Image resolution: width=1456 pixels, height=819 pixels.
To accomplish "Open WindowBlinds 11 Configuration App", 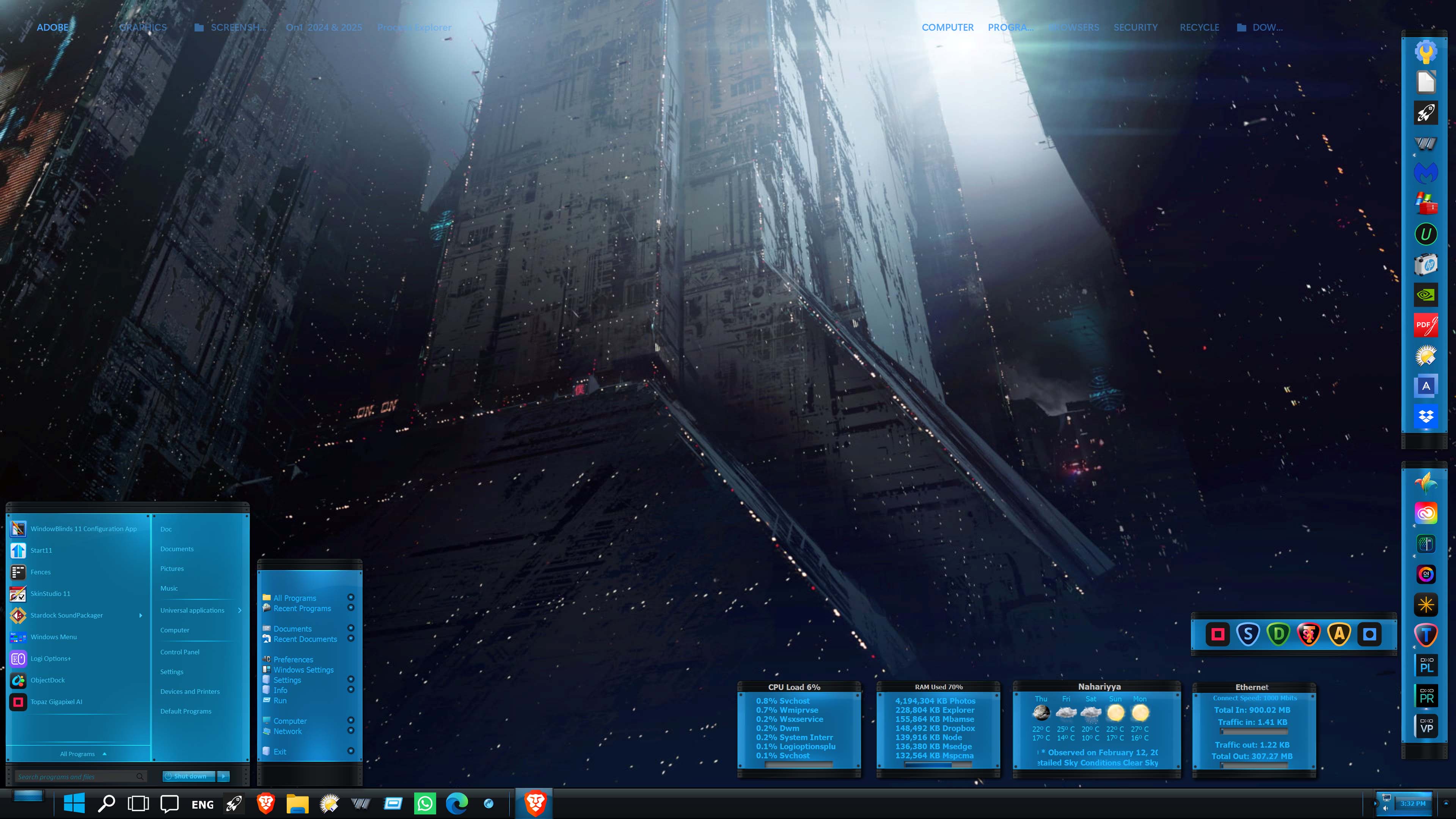I will point(83,528).
